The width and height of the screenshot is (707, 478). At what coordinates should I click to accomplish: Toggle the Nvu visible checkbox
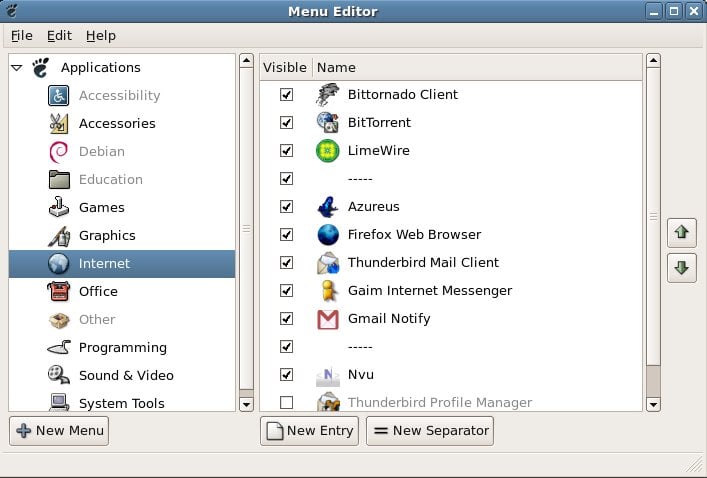286,374
